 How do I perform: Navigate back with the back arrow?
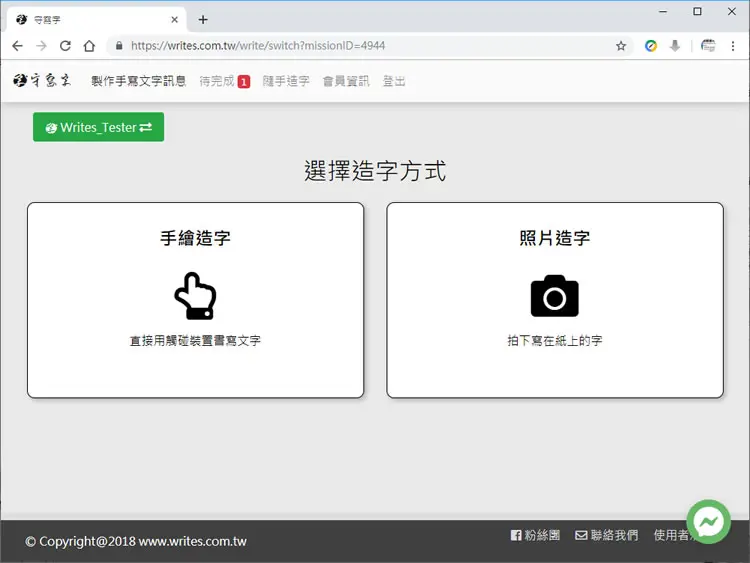point(17,46)
